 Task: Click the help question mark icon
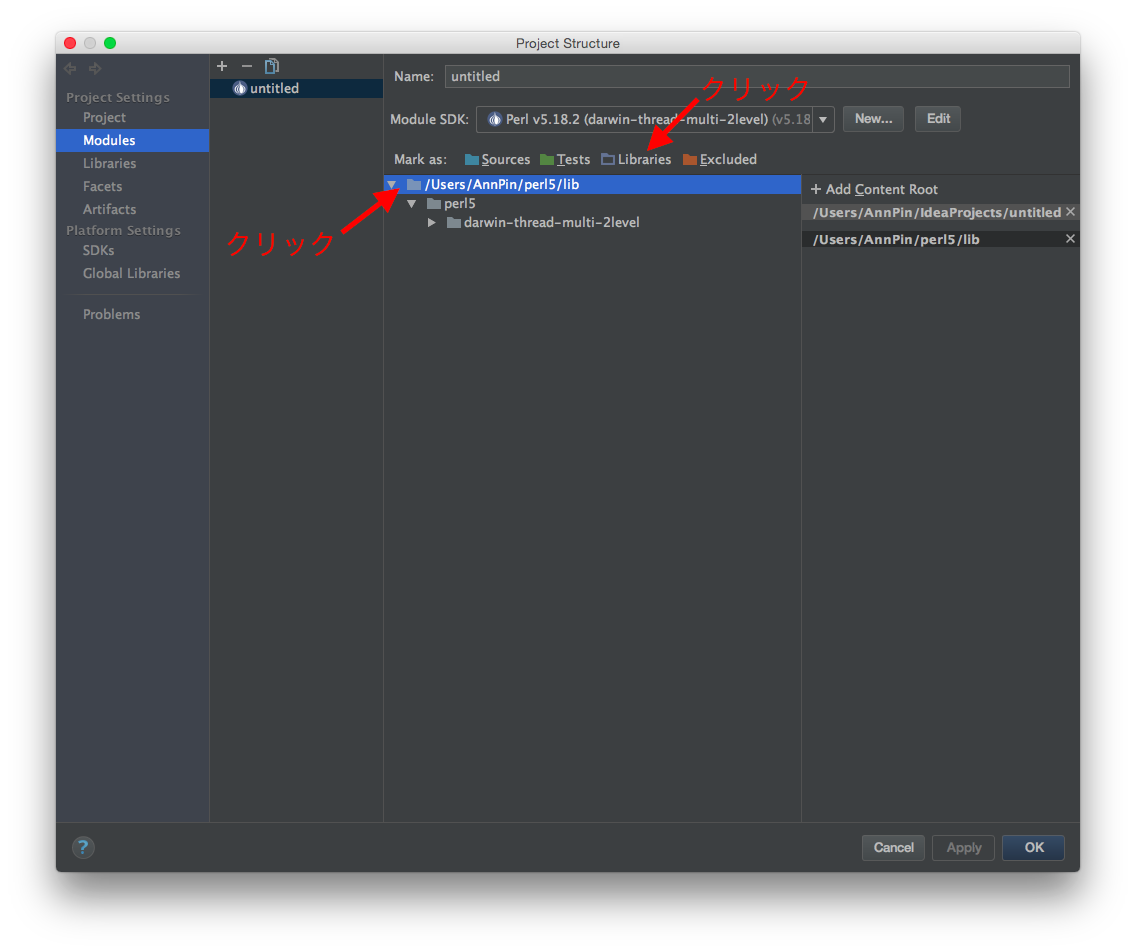(83, 848)
